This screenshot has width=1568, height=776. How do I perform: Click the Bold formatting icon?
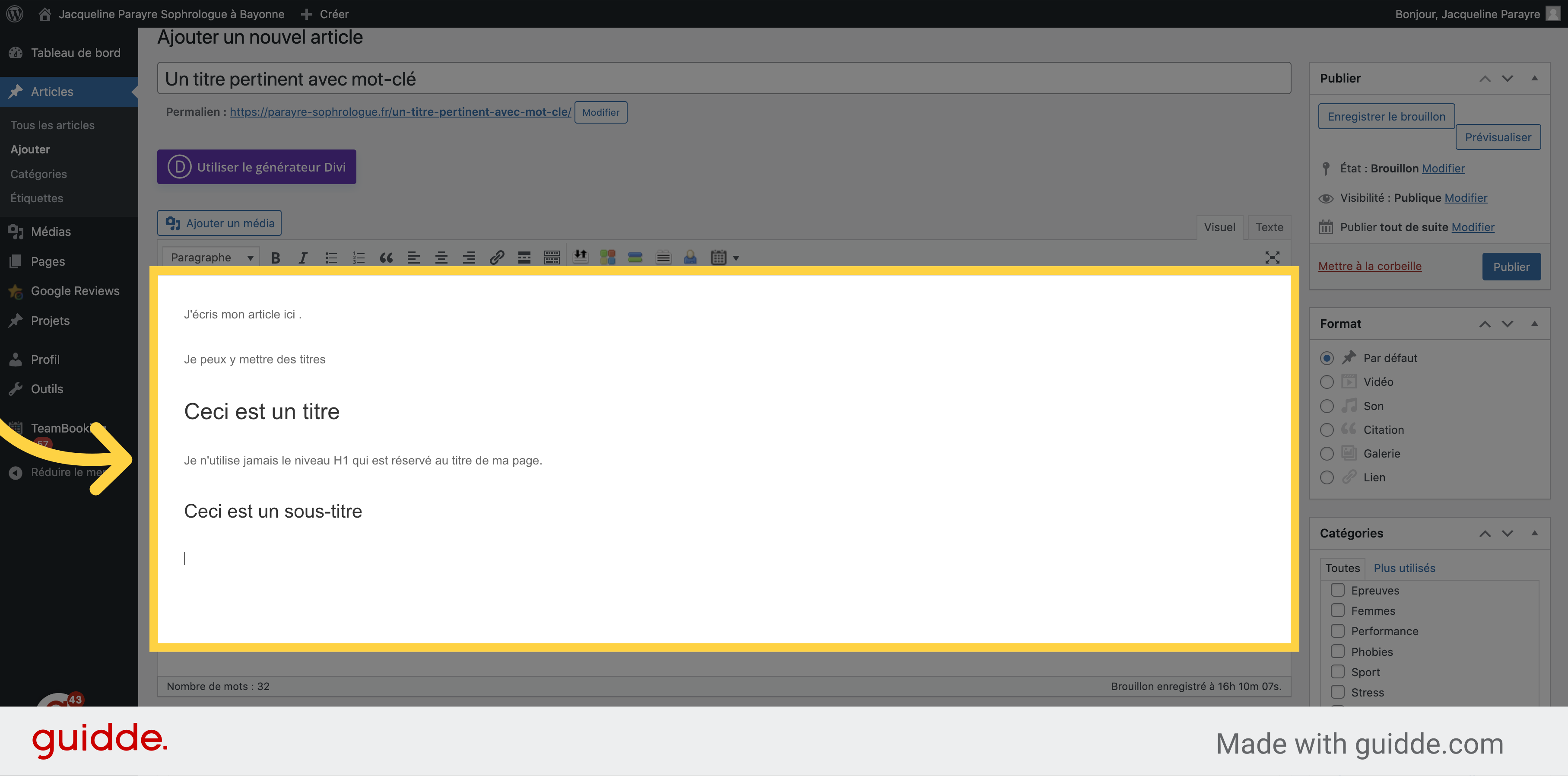tap(275, 257)
